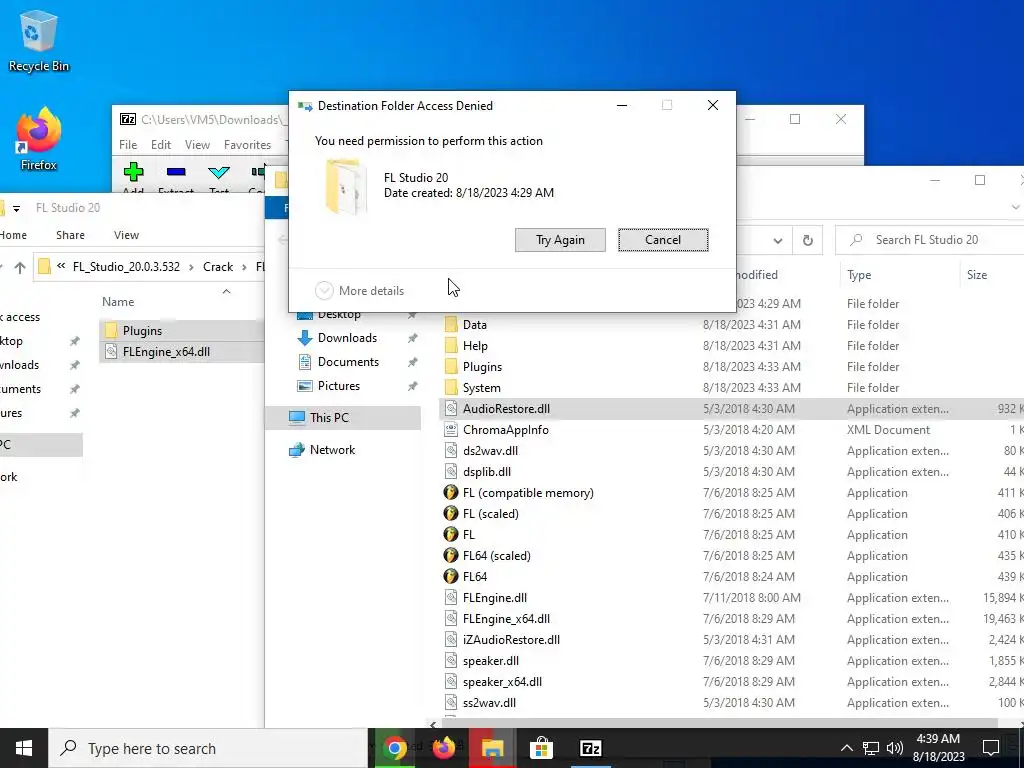Open the Firefox desktop shortcut
The image size is (1024, 768).
click(x=39, y=139)
